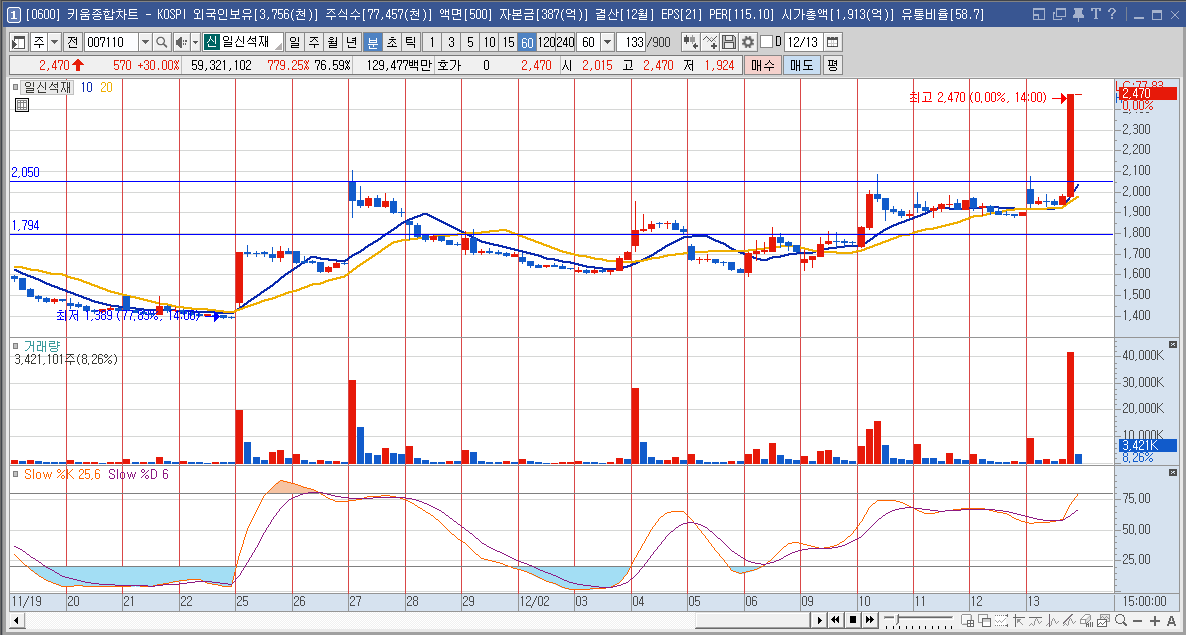Image resolution: width=1186 pixels, height=635 pixels.
Task: Click the stop button in playback controls
Action: coord(853,621)
